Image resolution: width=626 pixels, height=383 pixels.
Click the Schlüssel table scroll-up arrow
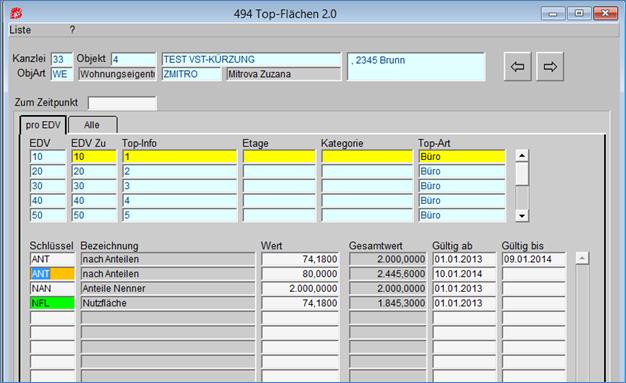(x=582, y=258)
